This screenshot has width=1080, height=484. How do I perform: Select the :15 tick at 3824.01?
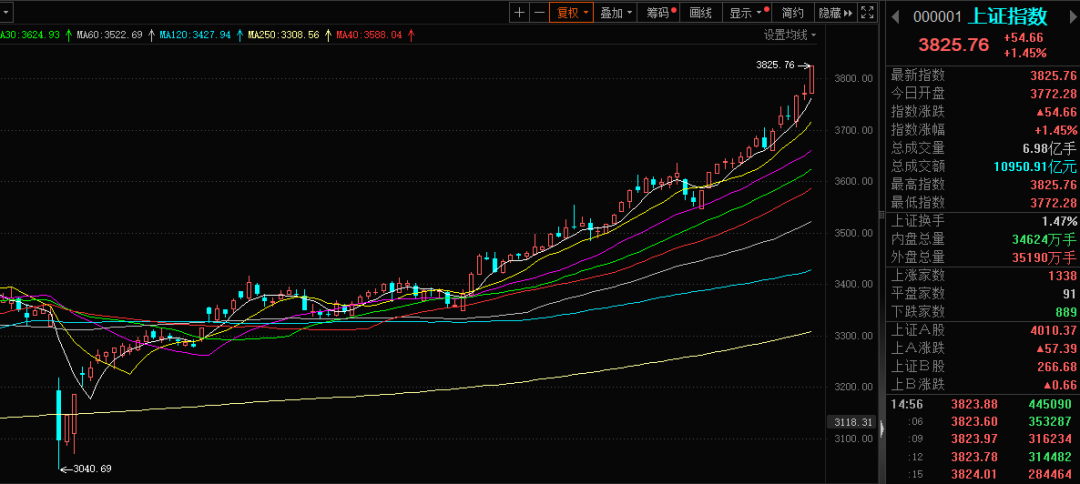point(984,474)
